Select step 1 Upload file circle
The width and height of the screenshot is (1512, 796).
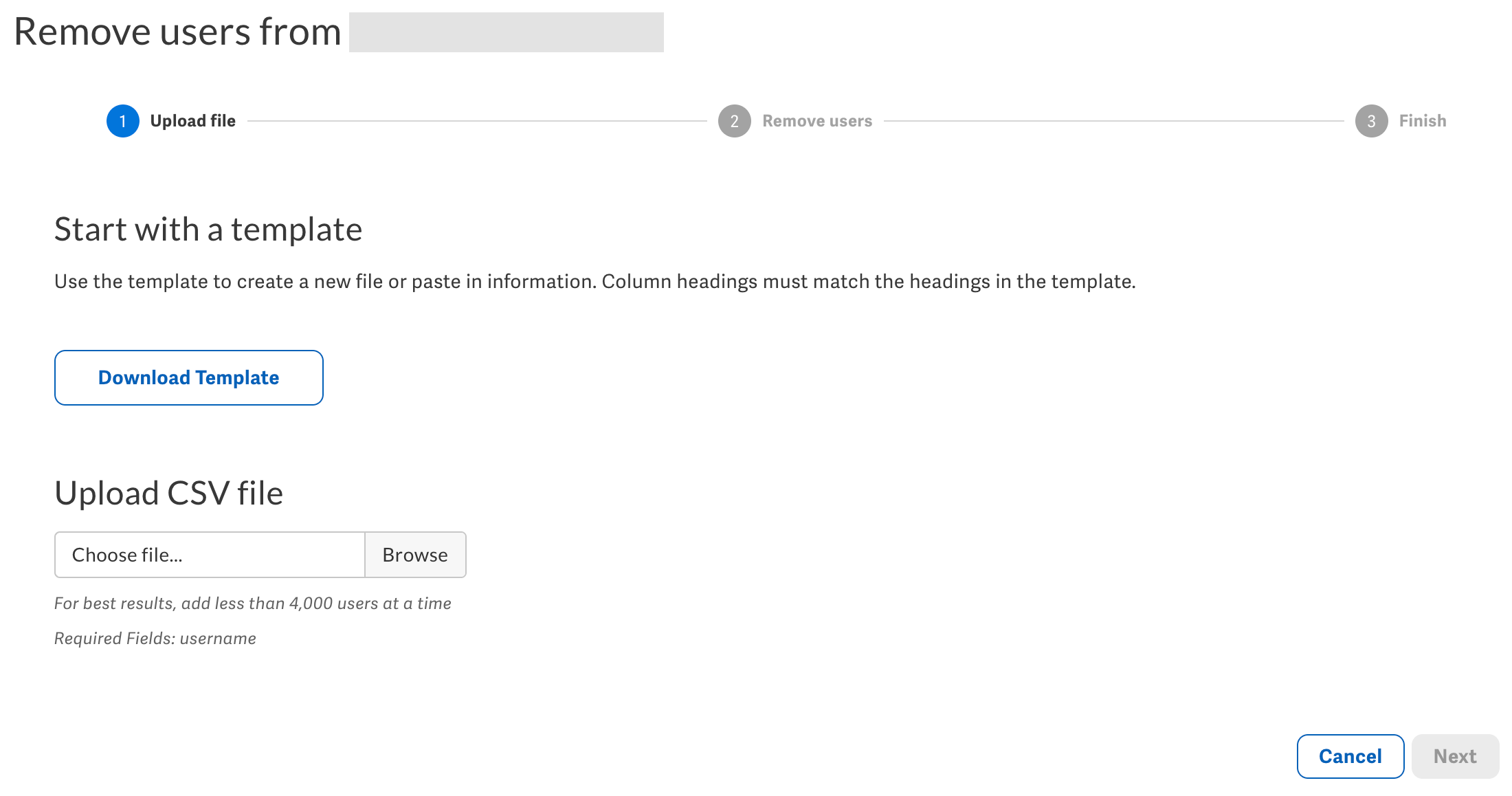click(122, 120)
